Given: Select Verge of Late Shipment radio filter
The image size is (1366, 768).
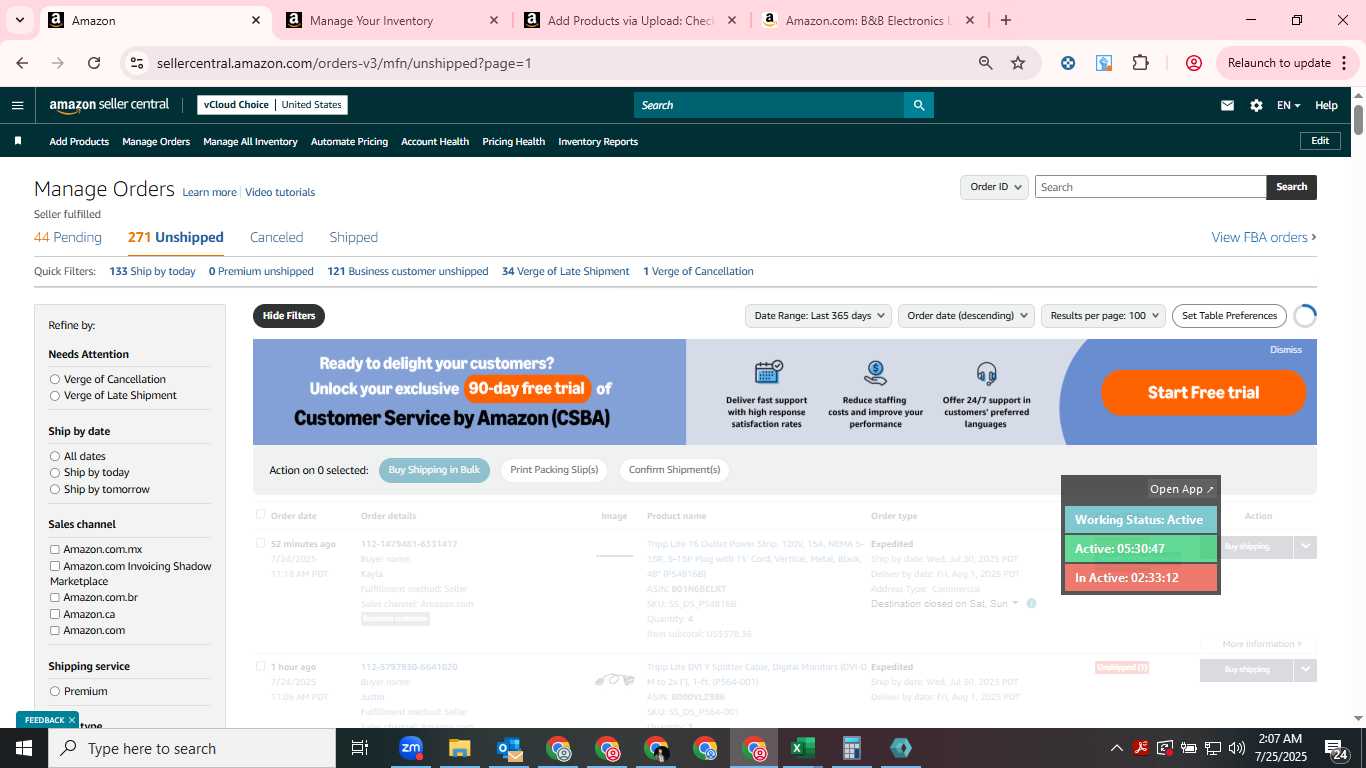Looking at the screenshot, I should 55,395.
